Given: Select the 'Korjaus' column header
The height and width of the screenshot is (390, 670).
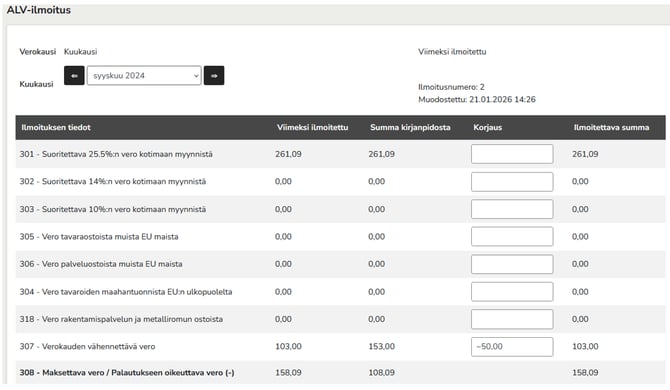Looking at the screenshot, I should [x=488, y=127].
